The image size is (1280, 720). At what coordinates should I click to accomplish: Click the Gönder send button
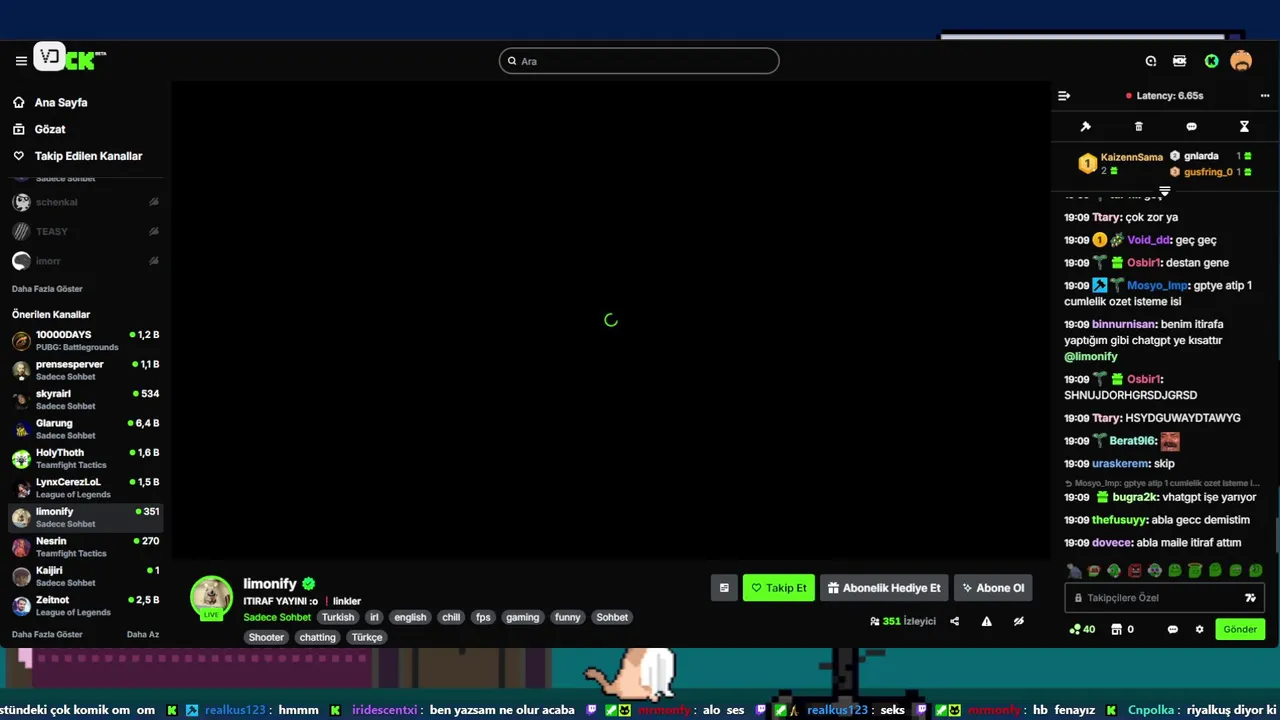[x=1240, y=629]
